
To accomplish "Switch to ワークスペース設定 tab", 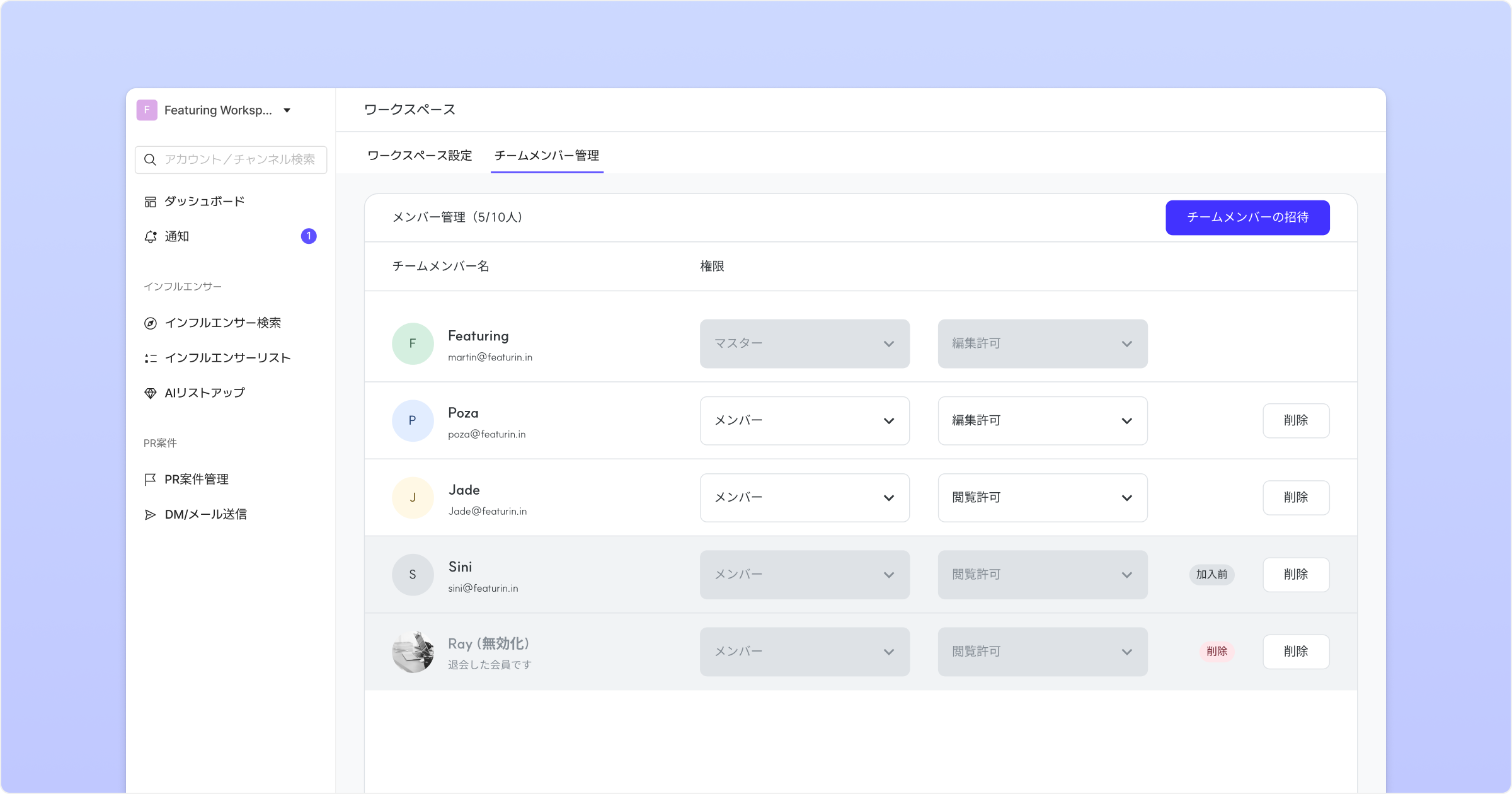I will tap(420, 156).
